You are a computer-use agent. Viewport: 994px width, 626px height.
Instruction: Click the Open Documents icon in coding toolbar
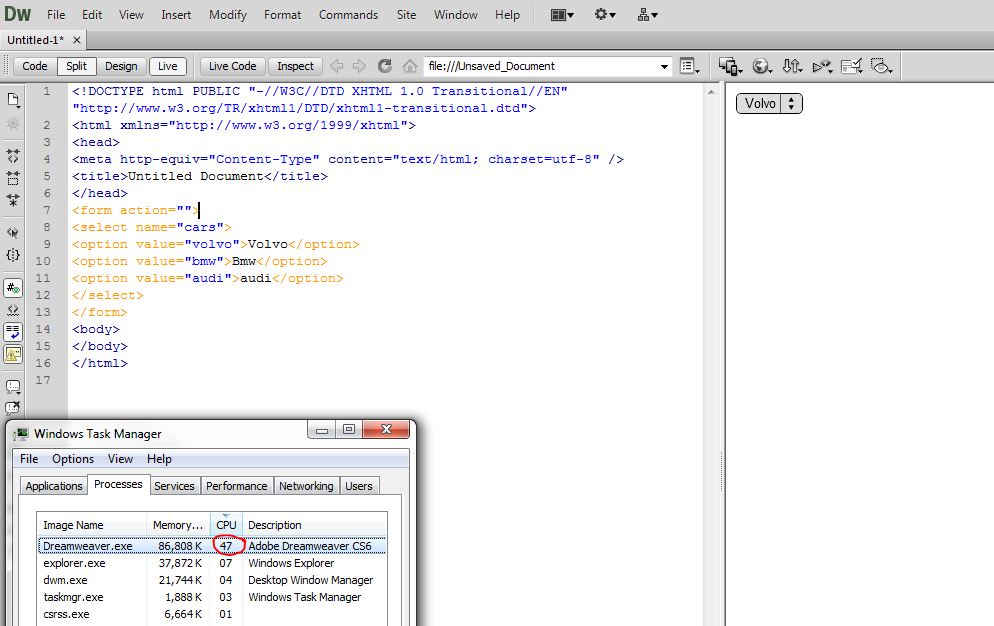pyautogui.click(x=13, y=100)
